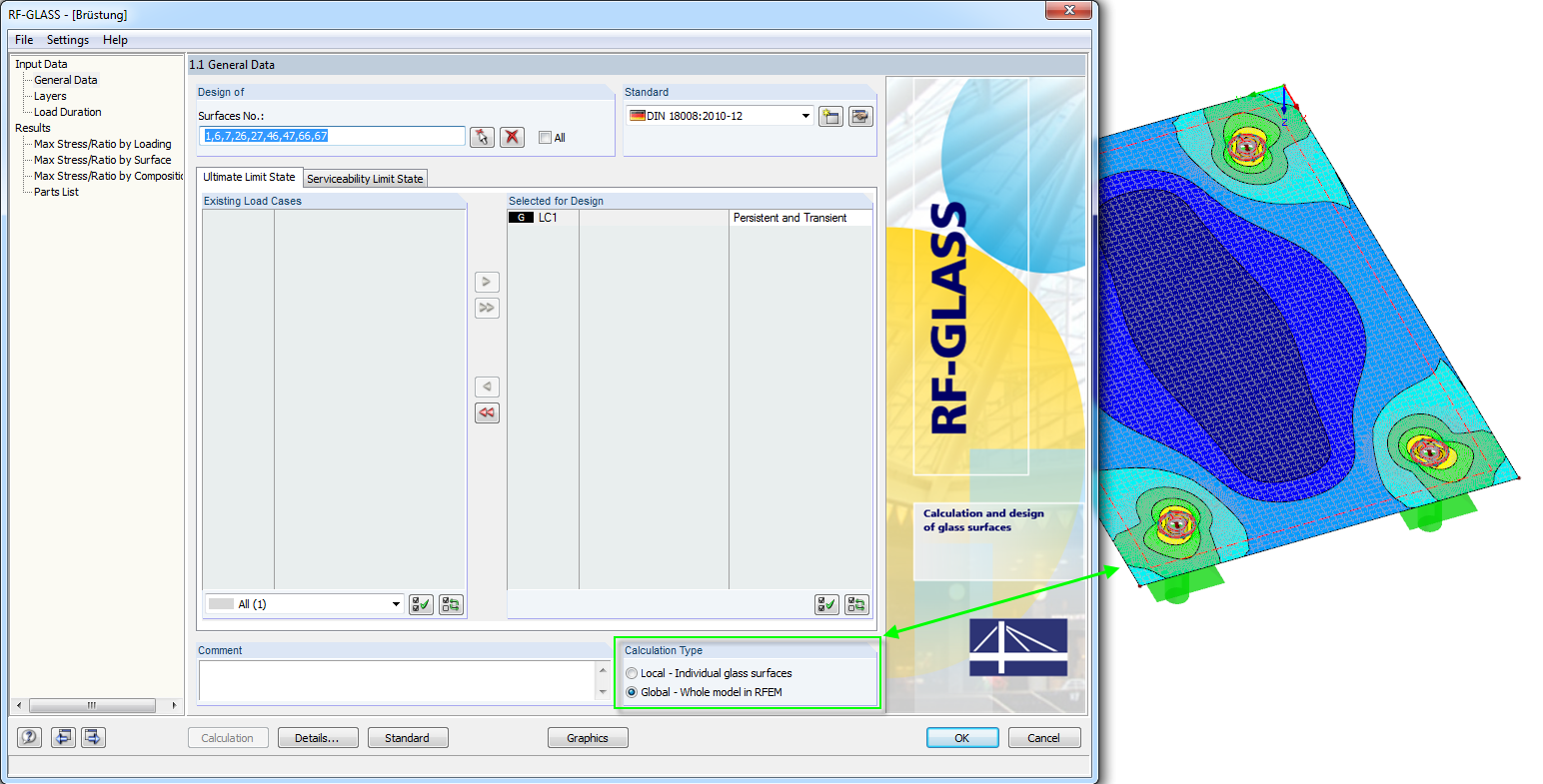Remove selected load case with left arrow
The width and height of the screenshot is (1543, 784).
[487, 387]
